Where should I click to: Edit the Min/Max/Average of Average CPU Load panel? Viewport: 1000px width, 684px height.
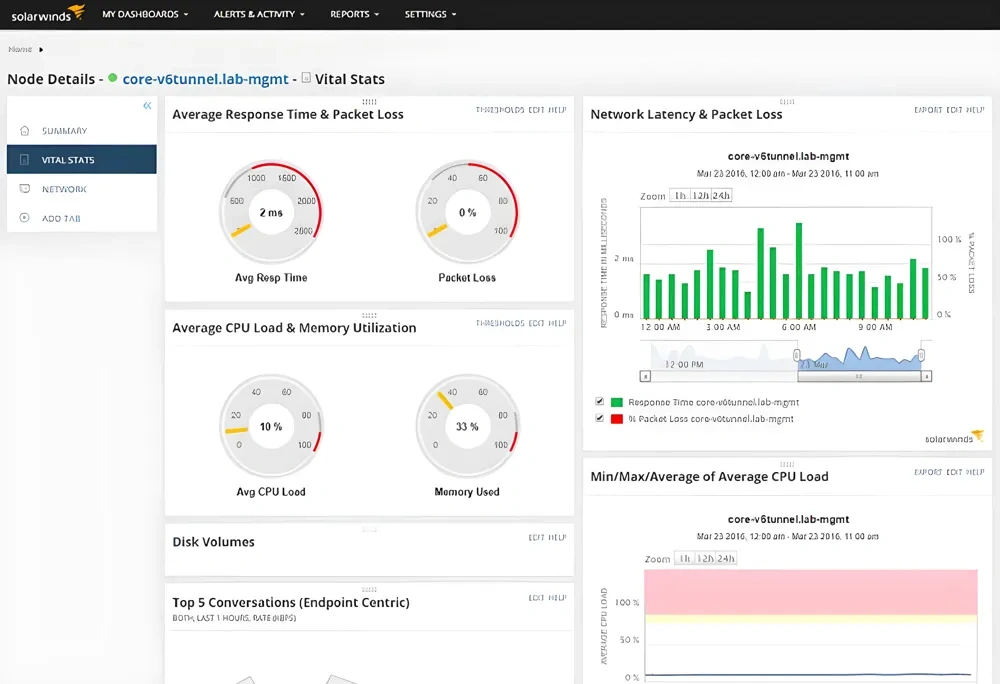point(954,472)
